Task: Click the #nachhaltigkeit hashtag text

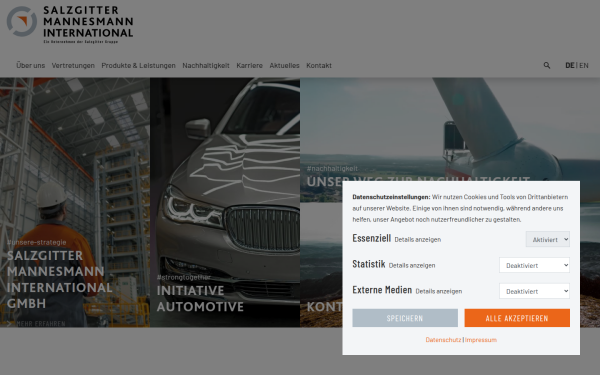Action: 333,168
